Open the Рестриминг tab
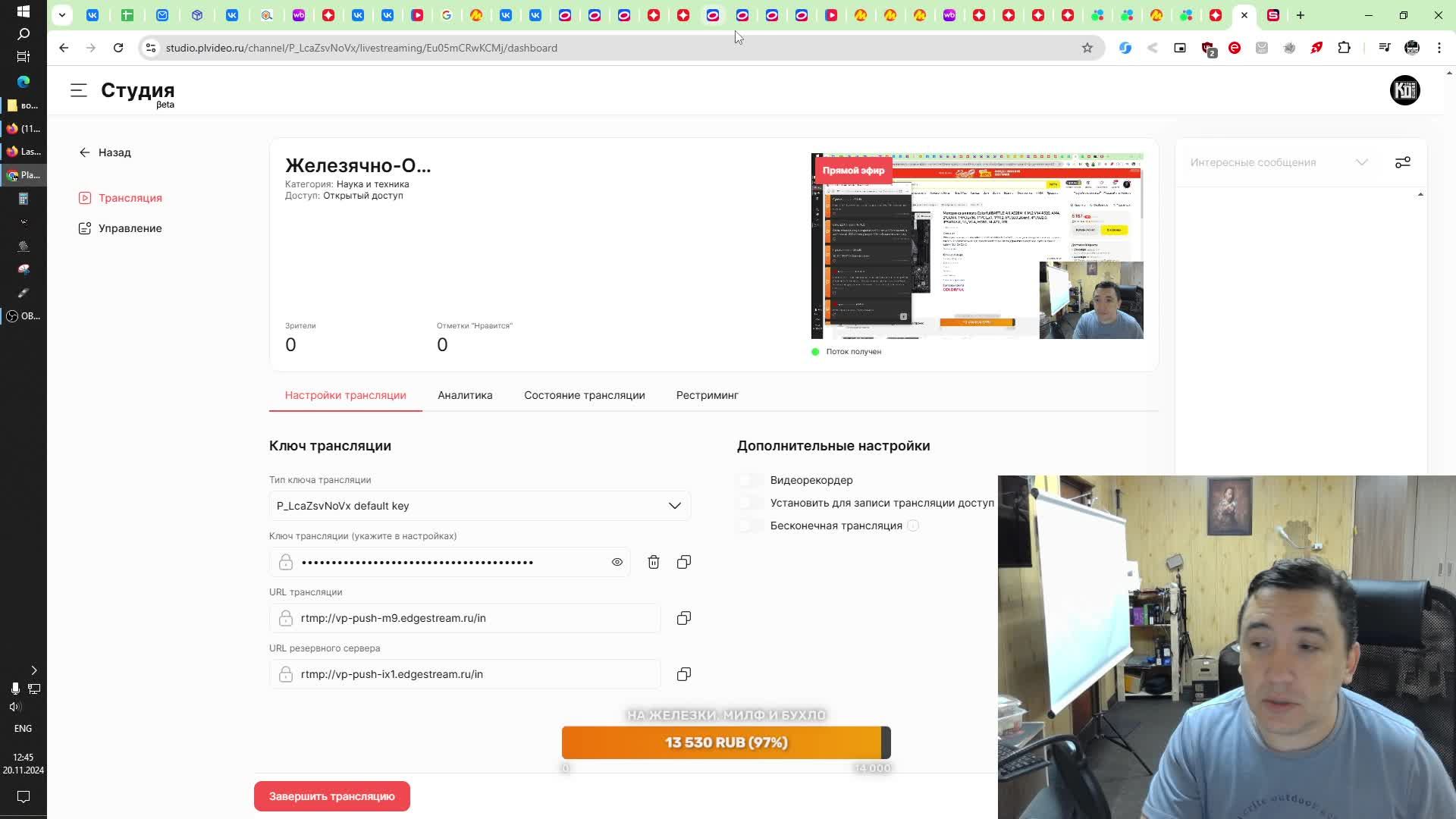The image size is (1456, 819). [x=707, y=395]
